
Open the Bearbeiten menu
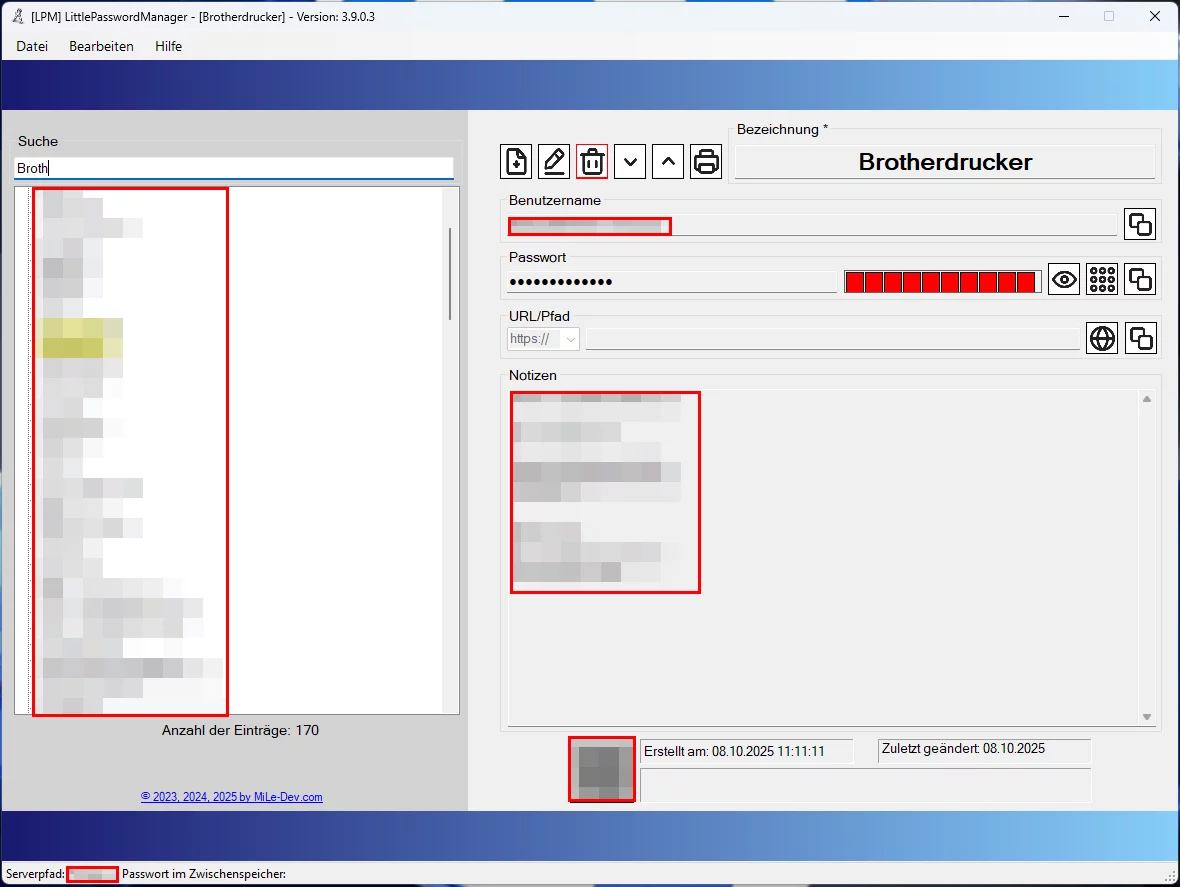click(101, 46)
